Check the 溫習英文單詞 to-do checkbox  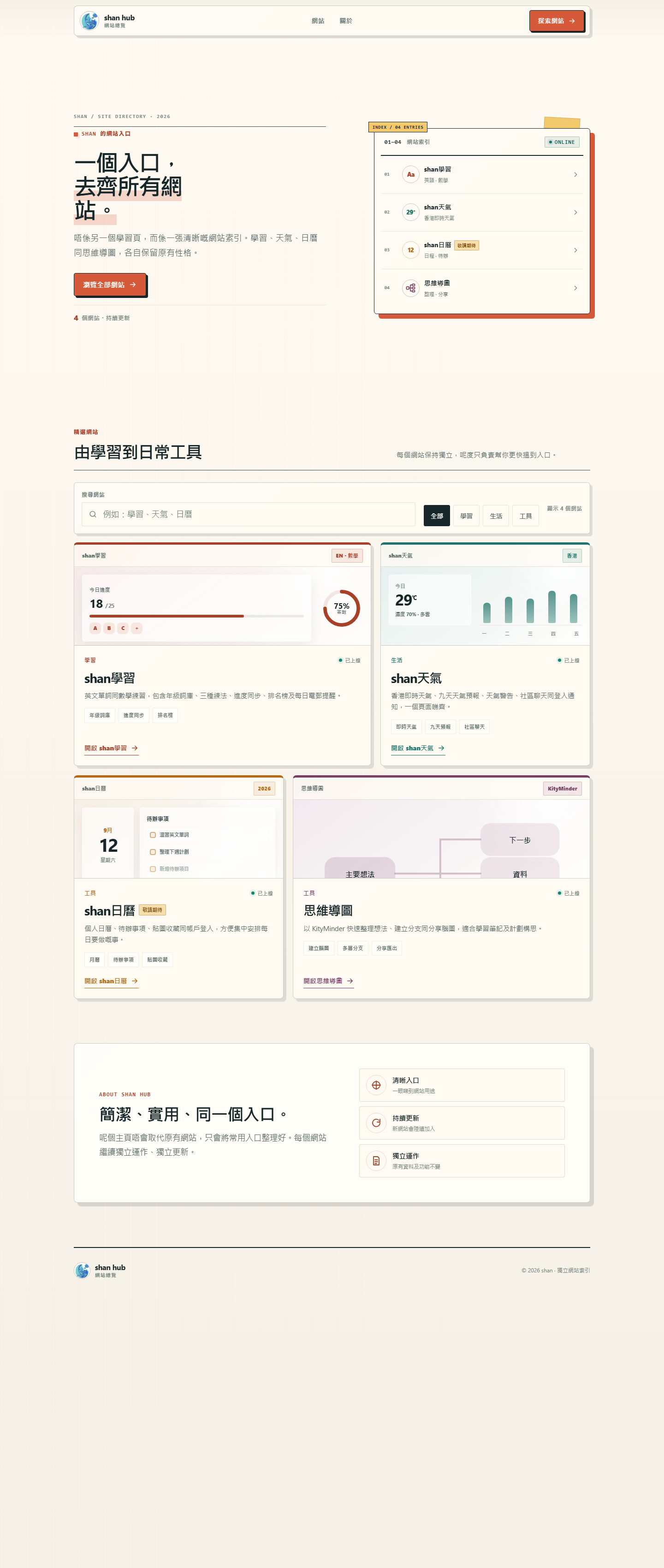pyautogui.click(x=153, y=835)
